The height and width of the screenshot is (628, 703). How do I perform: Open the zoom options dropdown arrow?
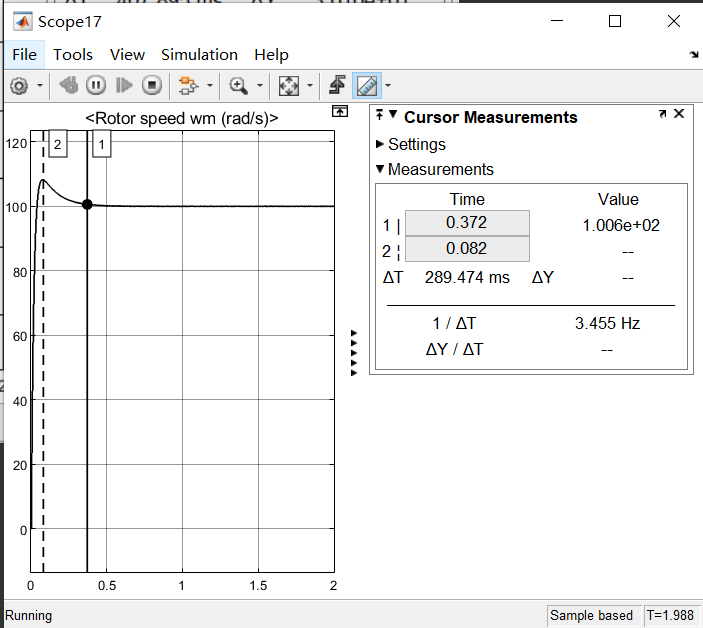[x=260, y=85]
